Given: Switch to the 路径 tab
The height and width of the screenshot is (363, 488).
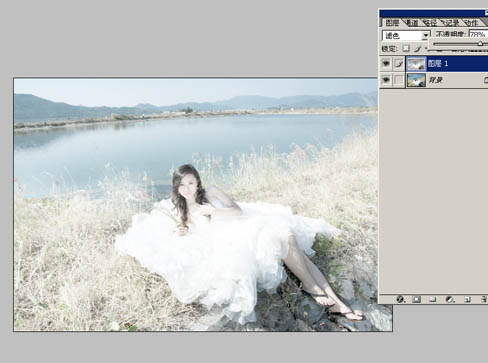Looking at the screenshot, I should (x=430, y=23).
